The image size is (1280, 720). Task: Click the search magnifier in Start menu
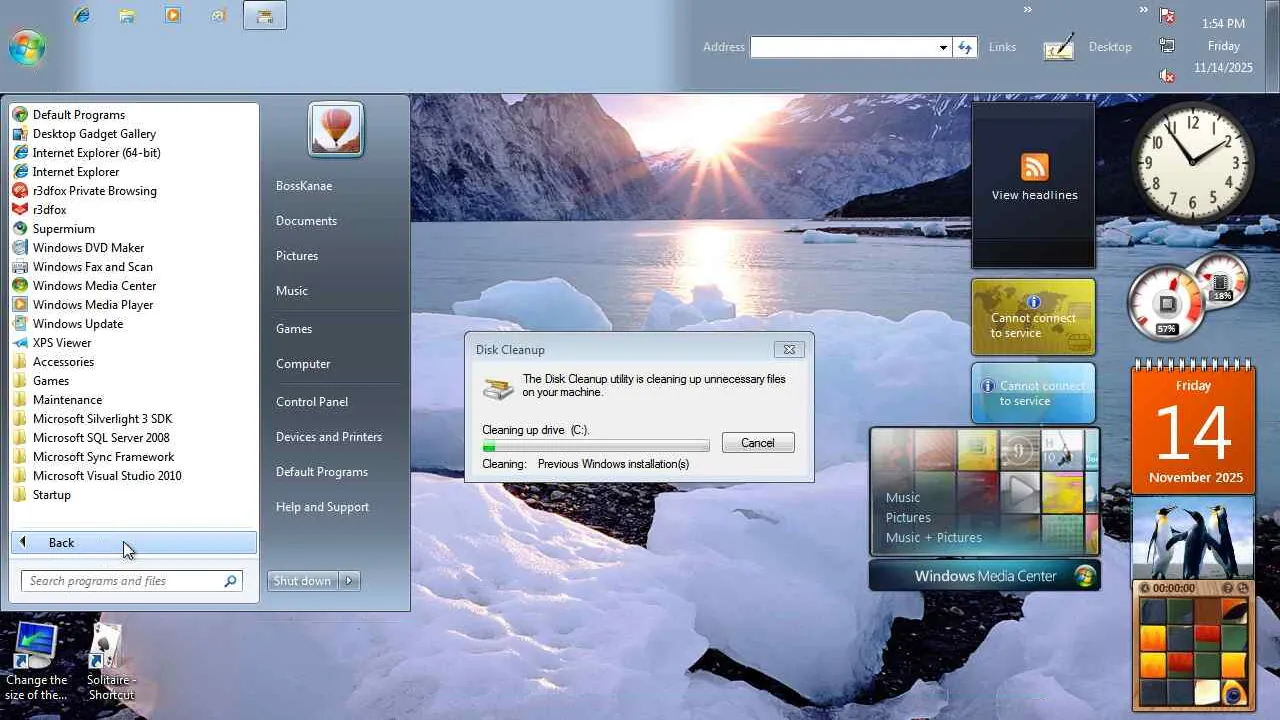231,581
